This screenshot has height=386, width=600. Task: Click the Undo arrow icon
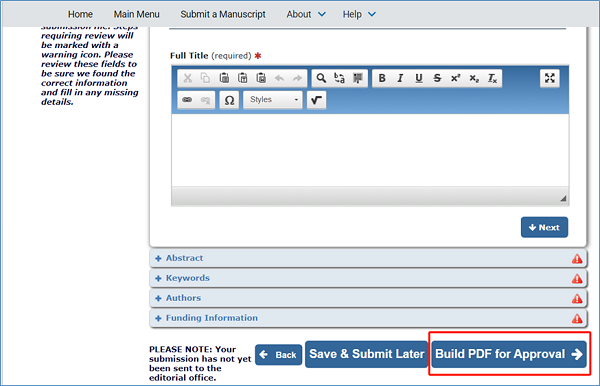pyautogui.click(x=279, y=78)
